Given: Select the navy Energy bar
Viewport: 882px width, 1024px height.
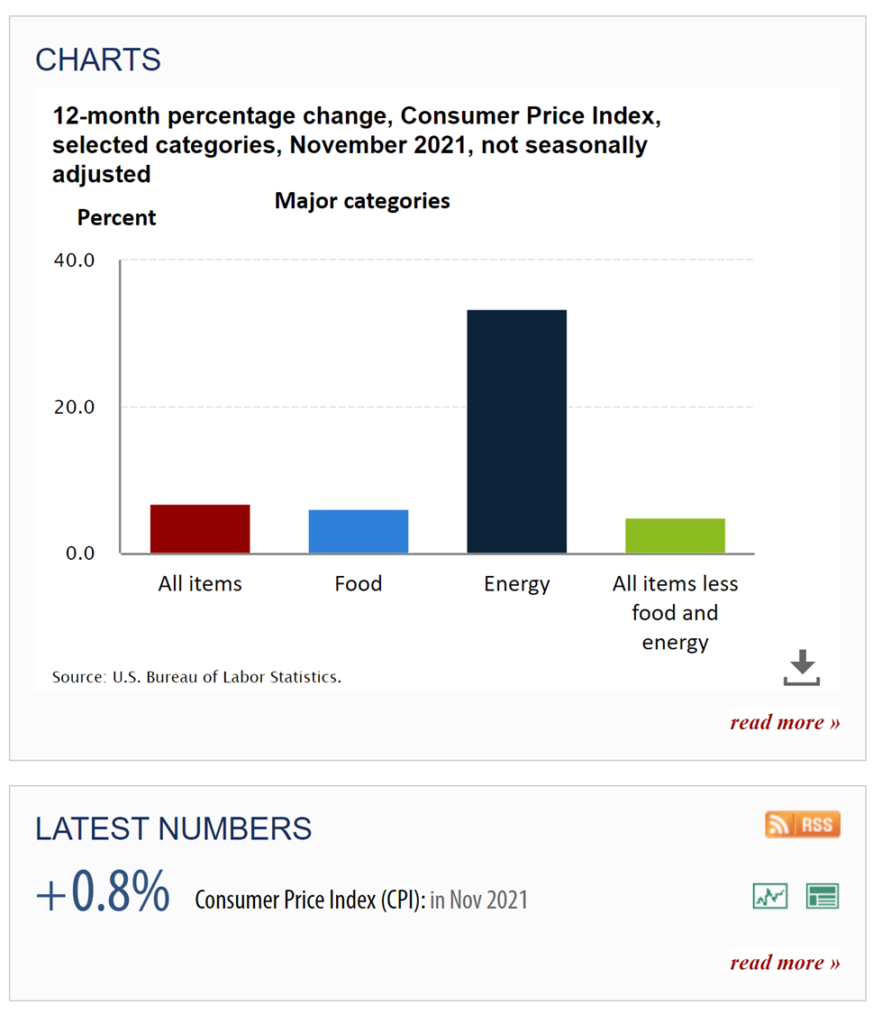Looking at the screenshot, I should pos(517,432).
